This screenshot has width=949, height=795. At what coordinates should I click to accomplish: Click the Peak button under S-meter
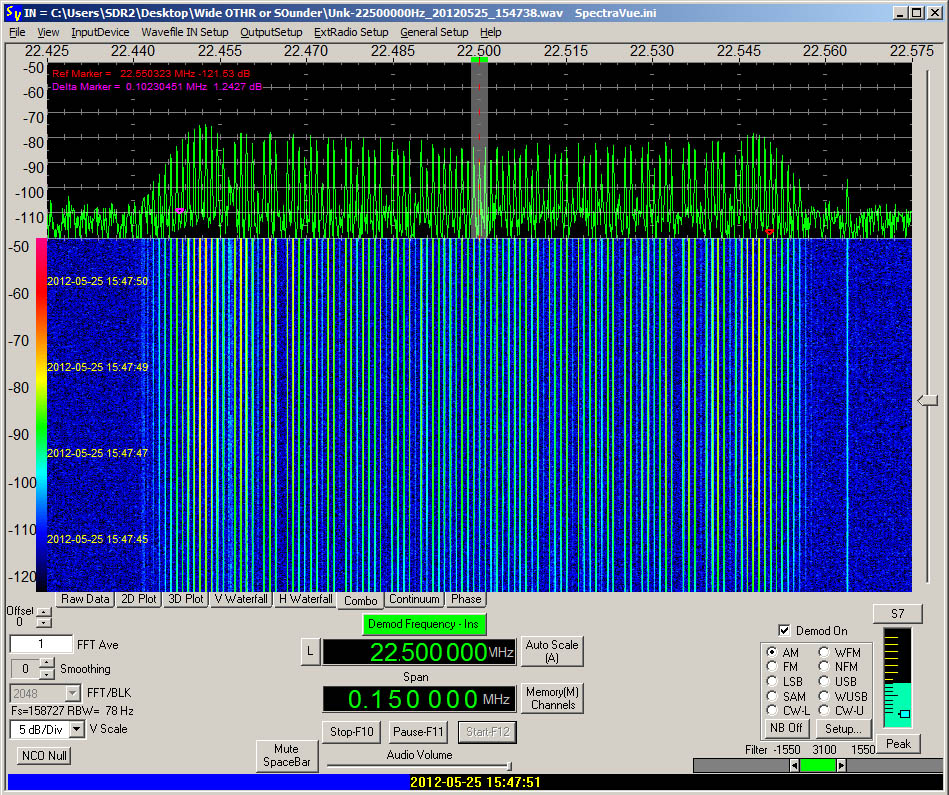point(898,744)
